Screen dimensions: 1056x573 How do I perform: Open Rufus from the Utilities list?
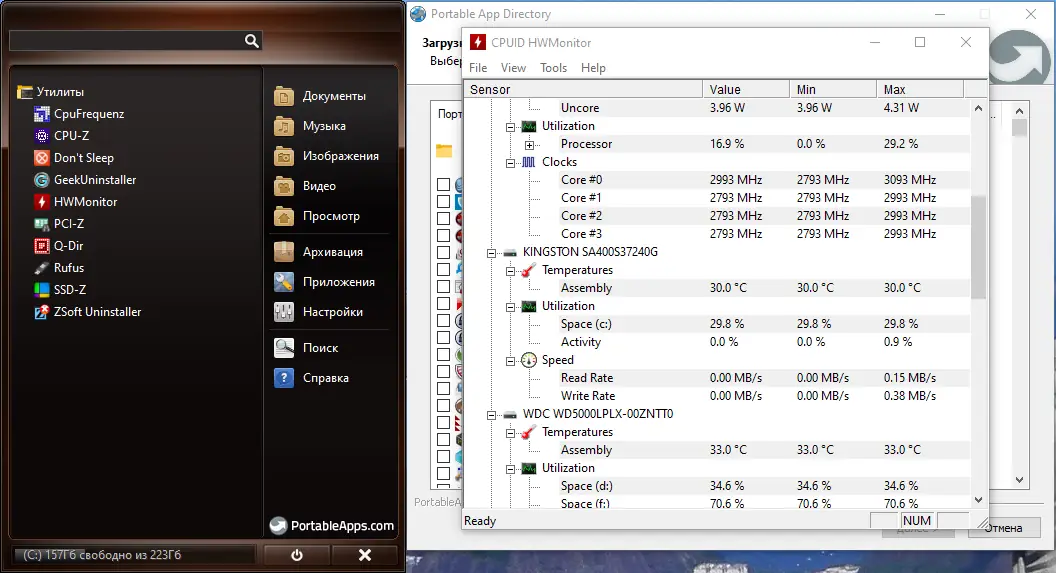[59, 267]
